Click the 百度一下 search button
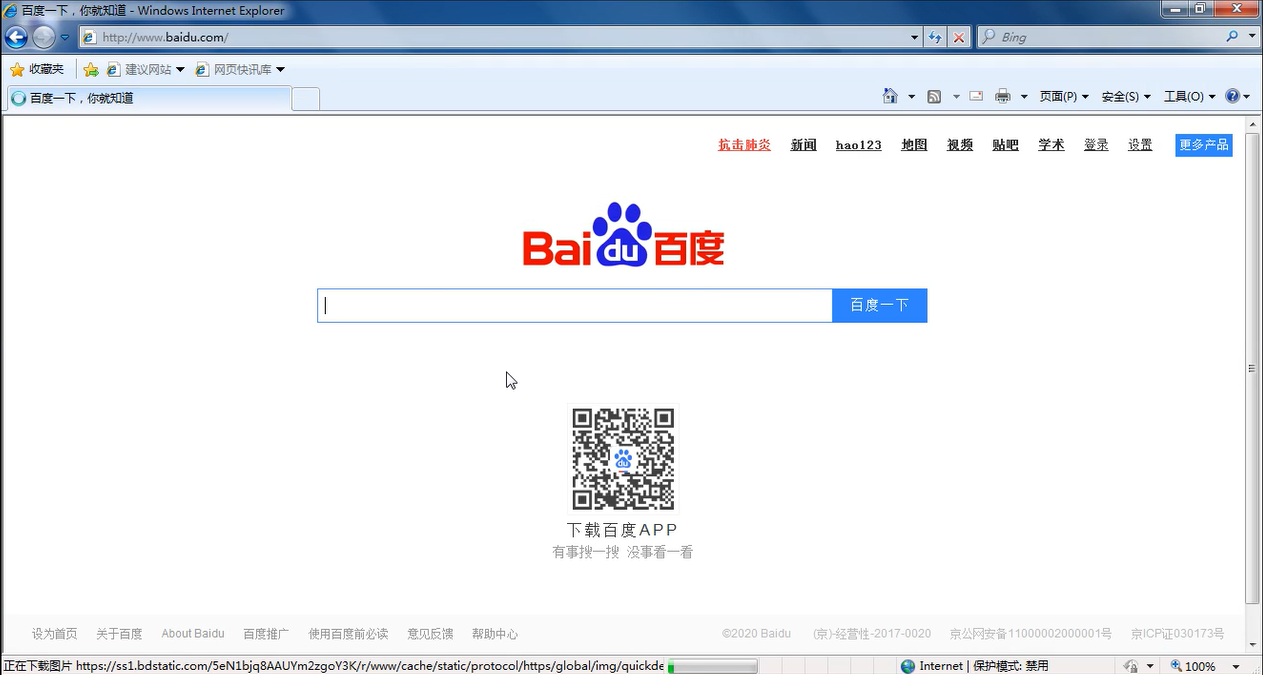This screenshot has height=675, width=1263. [879, 304]
